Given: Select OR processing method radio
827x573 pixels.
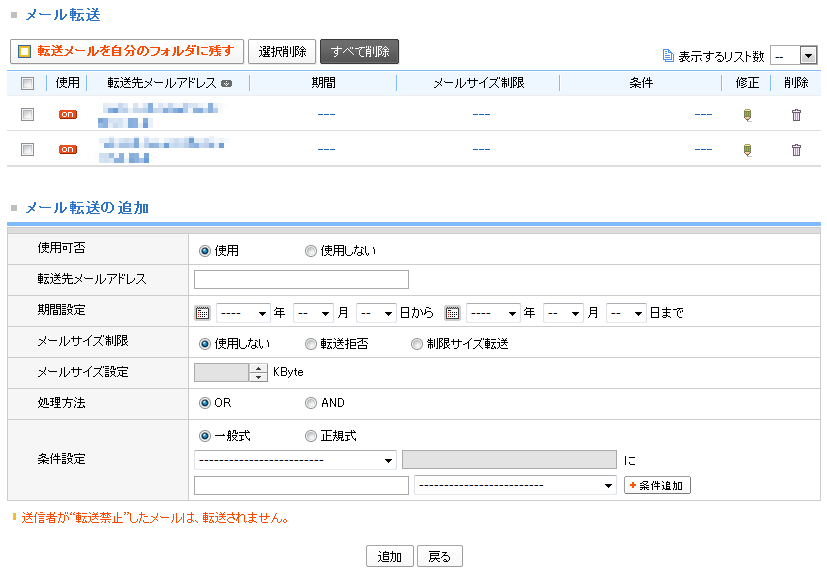Looking at the screenshot, I should coord(205,403).
